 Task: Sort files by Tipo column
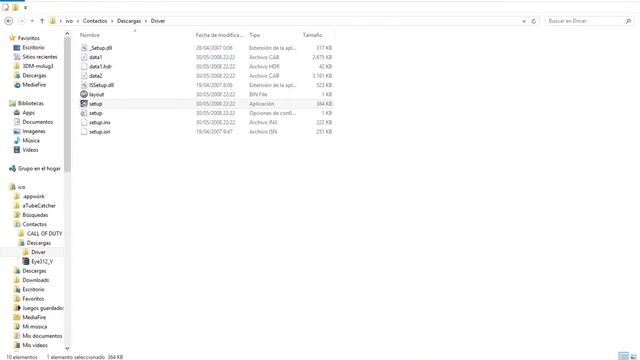[255, 35]
